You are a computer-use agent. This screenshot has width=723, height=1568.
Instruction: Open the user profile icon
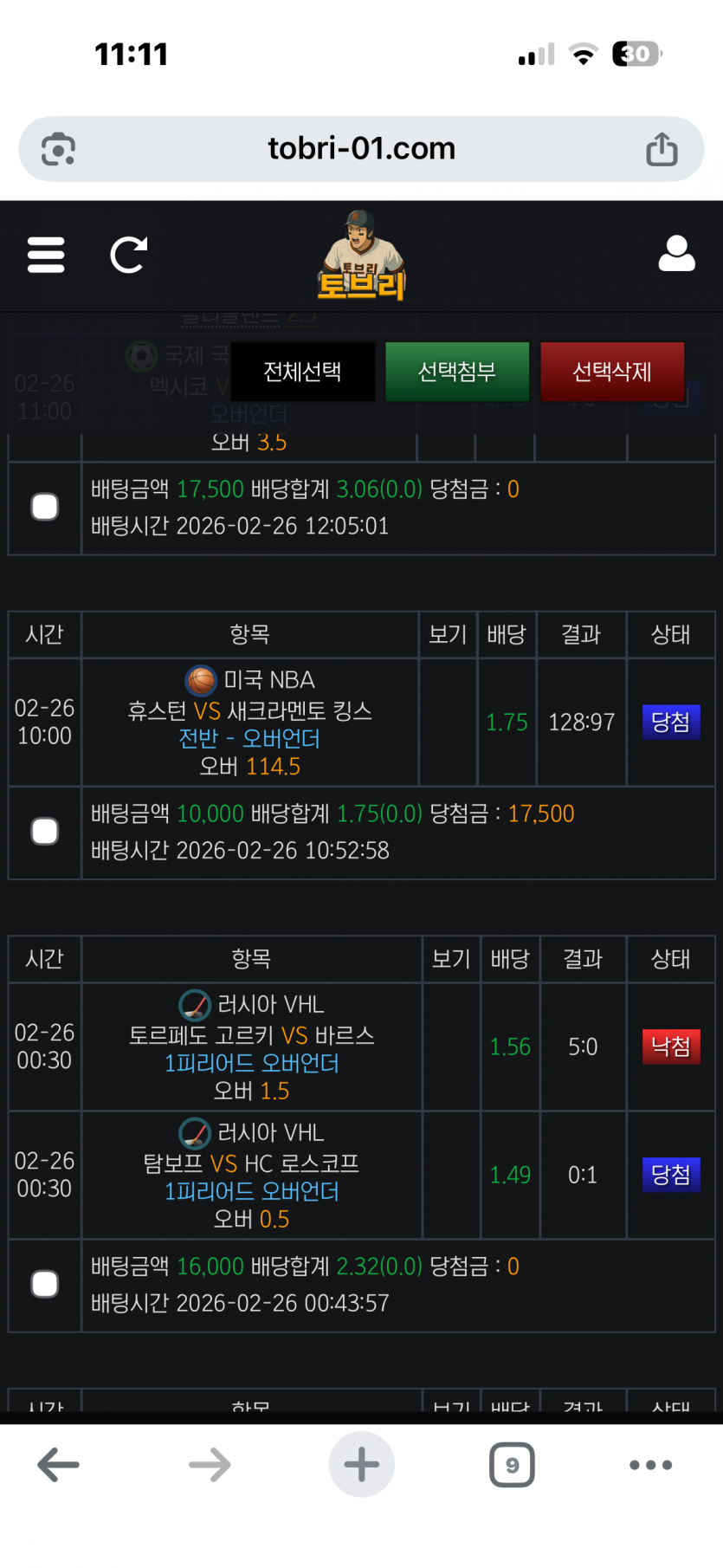676,254
